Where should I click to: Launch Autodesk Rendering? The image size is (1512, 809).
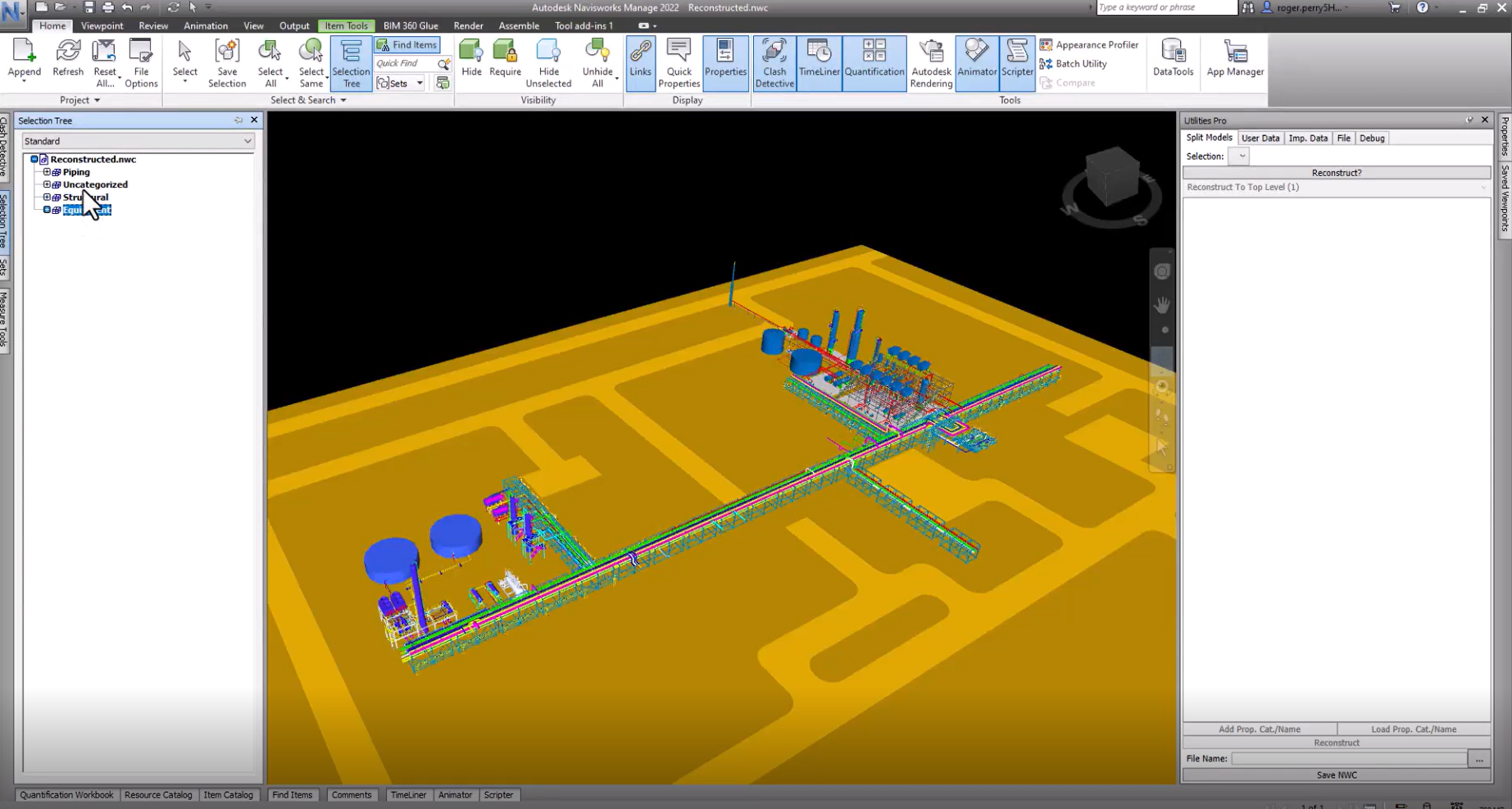(931, 63)
